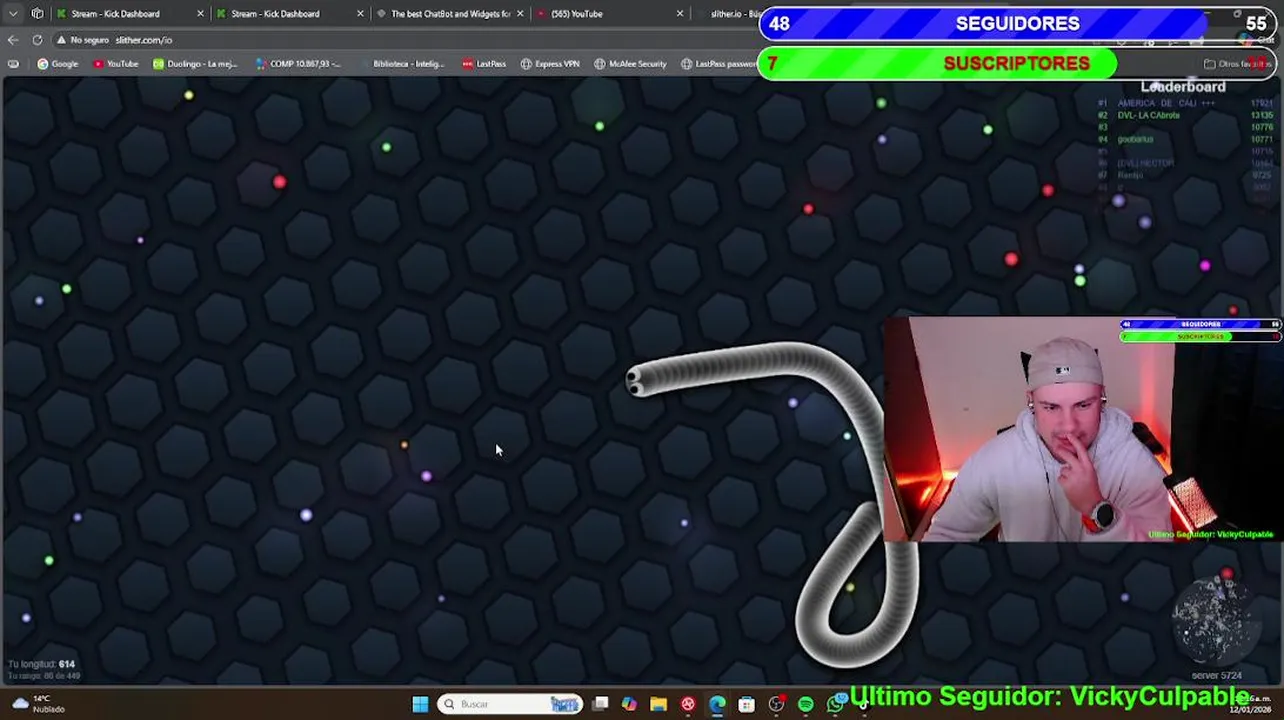Viewport: 1284px width, 720px height.
Task: Open the COMP 10.867,93 bookmark
Action: tap(298, 64)
